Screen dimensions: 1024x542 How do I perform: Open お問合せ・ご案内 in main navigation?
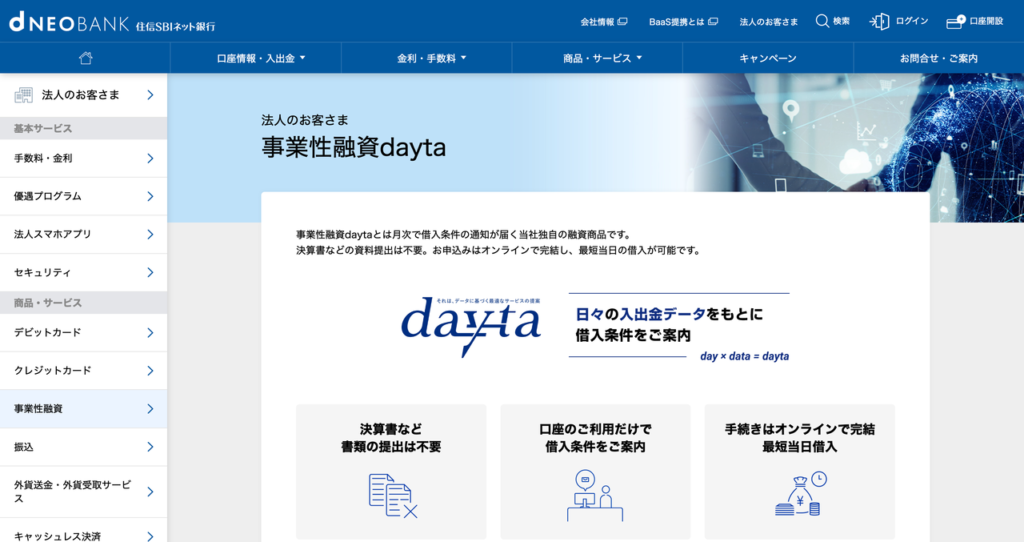[938, 58]
